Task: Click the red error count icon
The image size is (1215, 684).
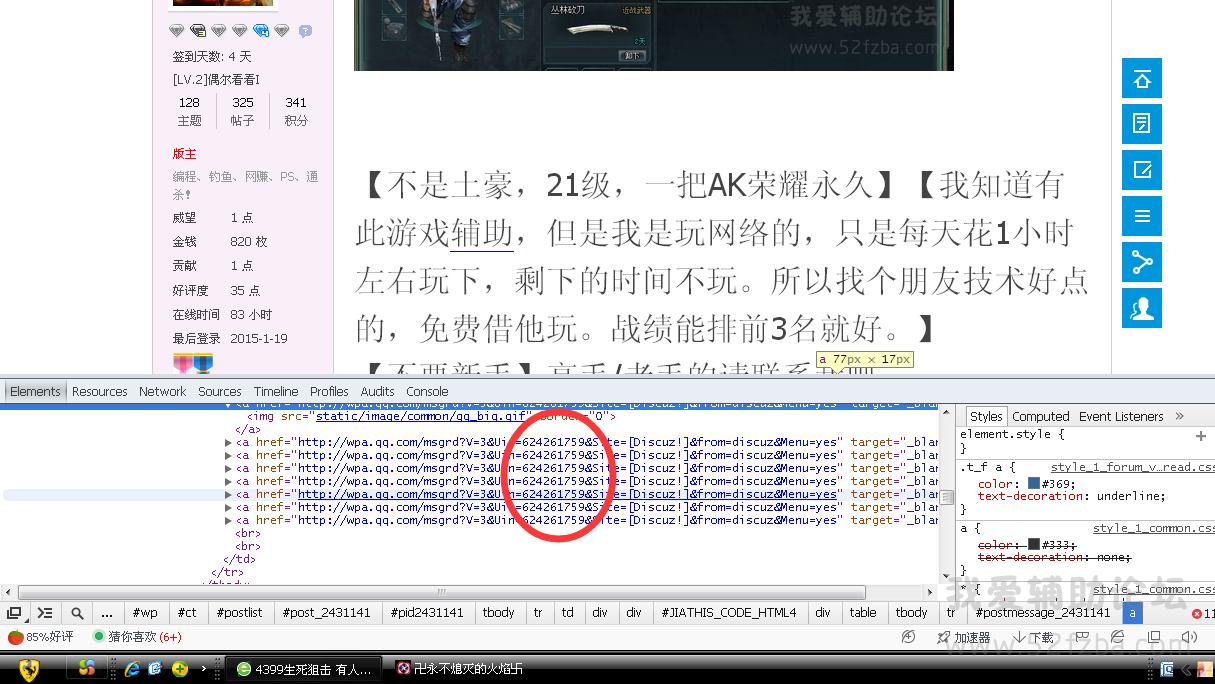Action: [x=1197, y=613]
